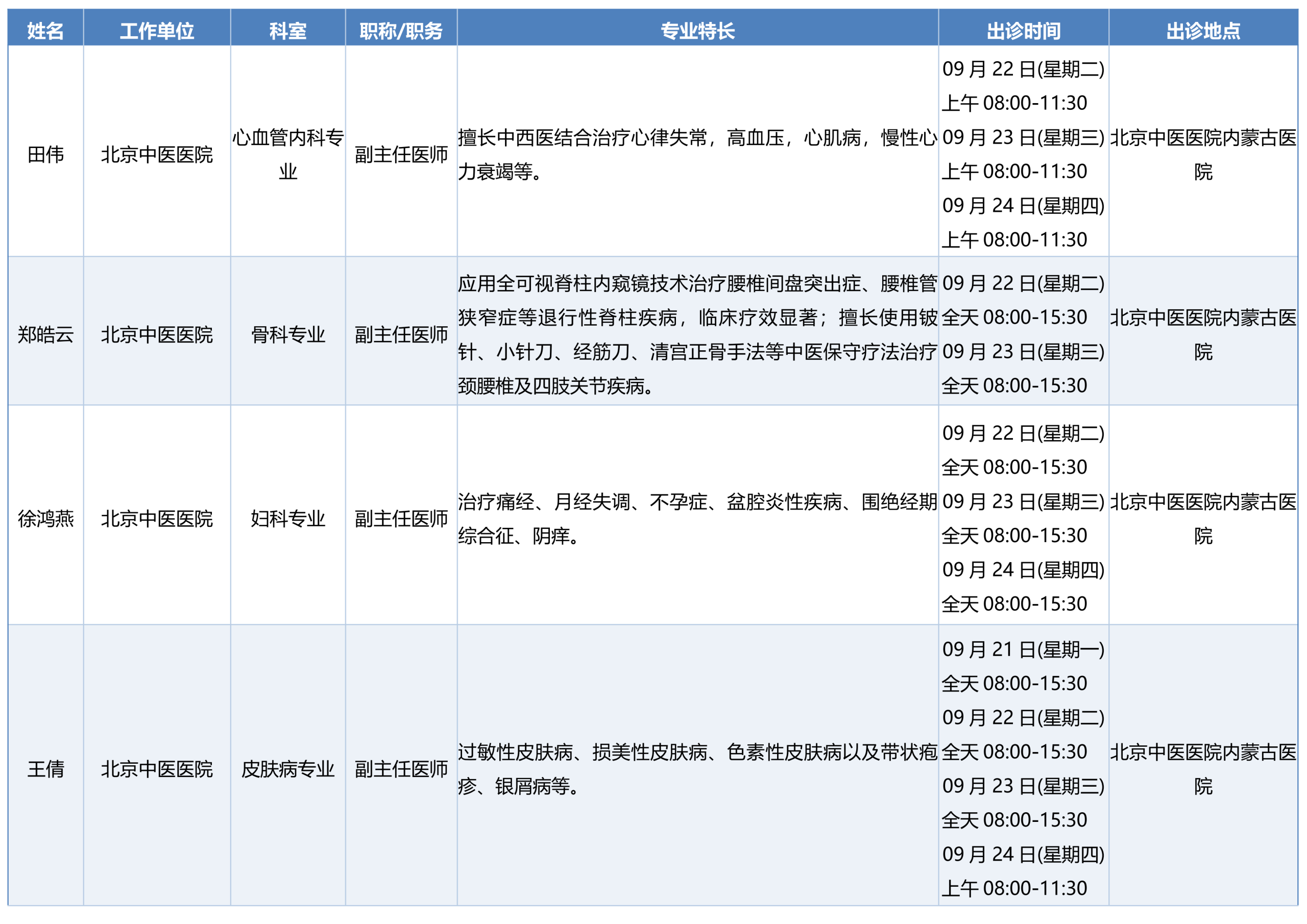1307x924 pixels.
Task: Select 徐鸿燕's specialty text about 痛经
Action: [697, 519]
